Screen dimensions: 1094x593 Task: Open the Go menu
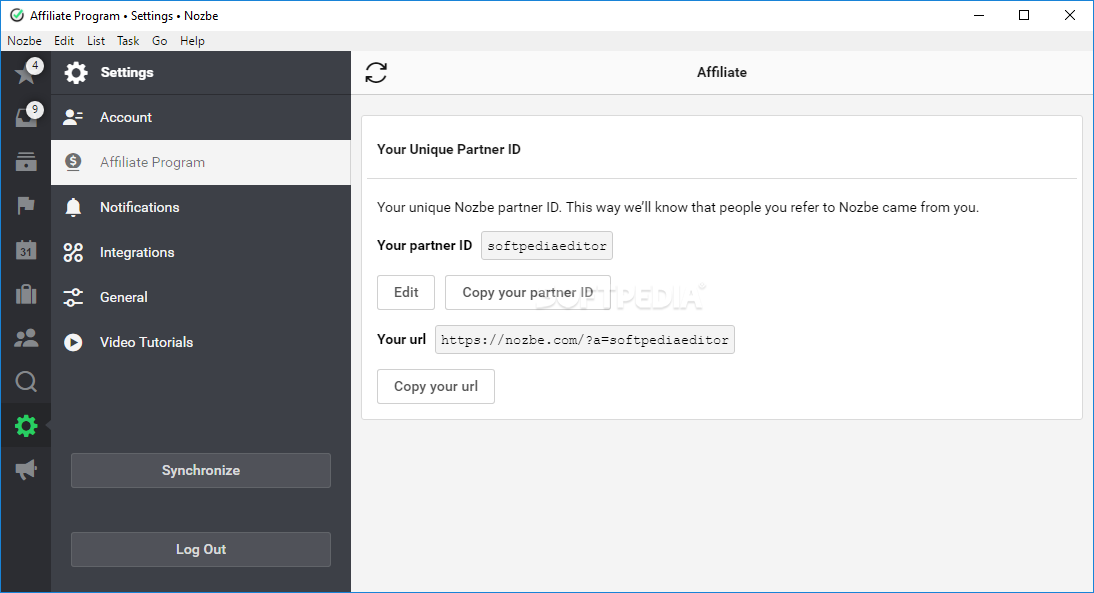point(160,41)
